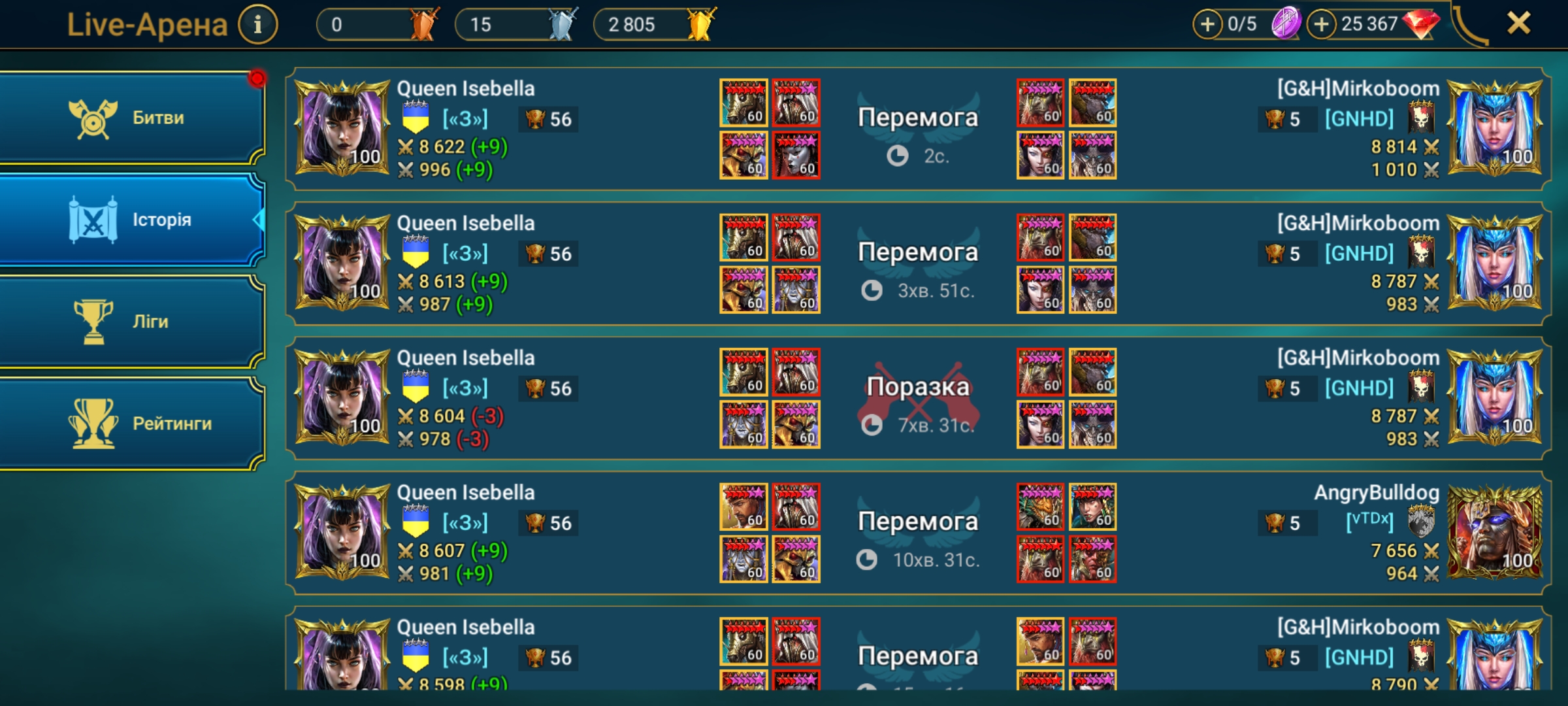The width and height of the screenshot is (1568, 706).
Task: Open the Поразка battle record
Action: coord(918,397)
